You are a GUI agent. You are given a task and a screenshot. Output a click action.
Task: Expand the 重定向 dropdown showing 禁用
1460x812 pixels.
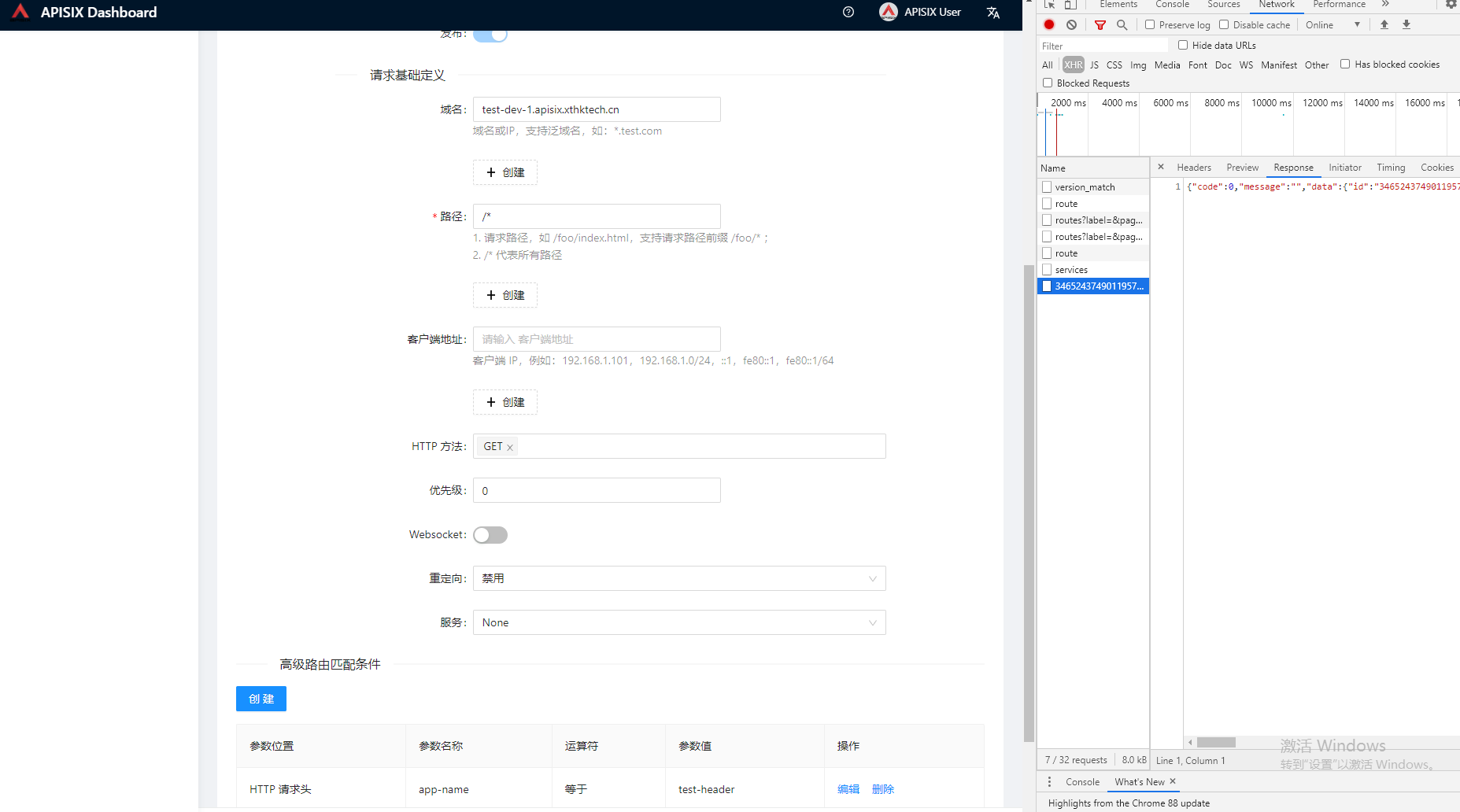pos(679,578)
